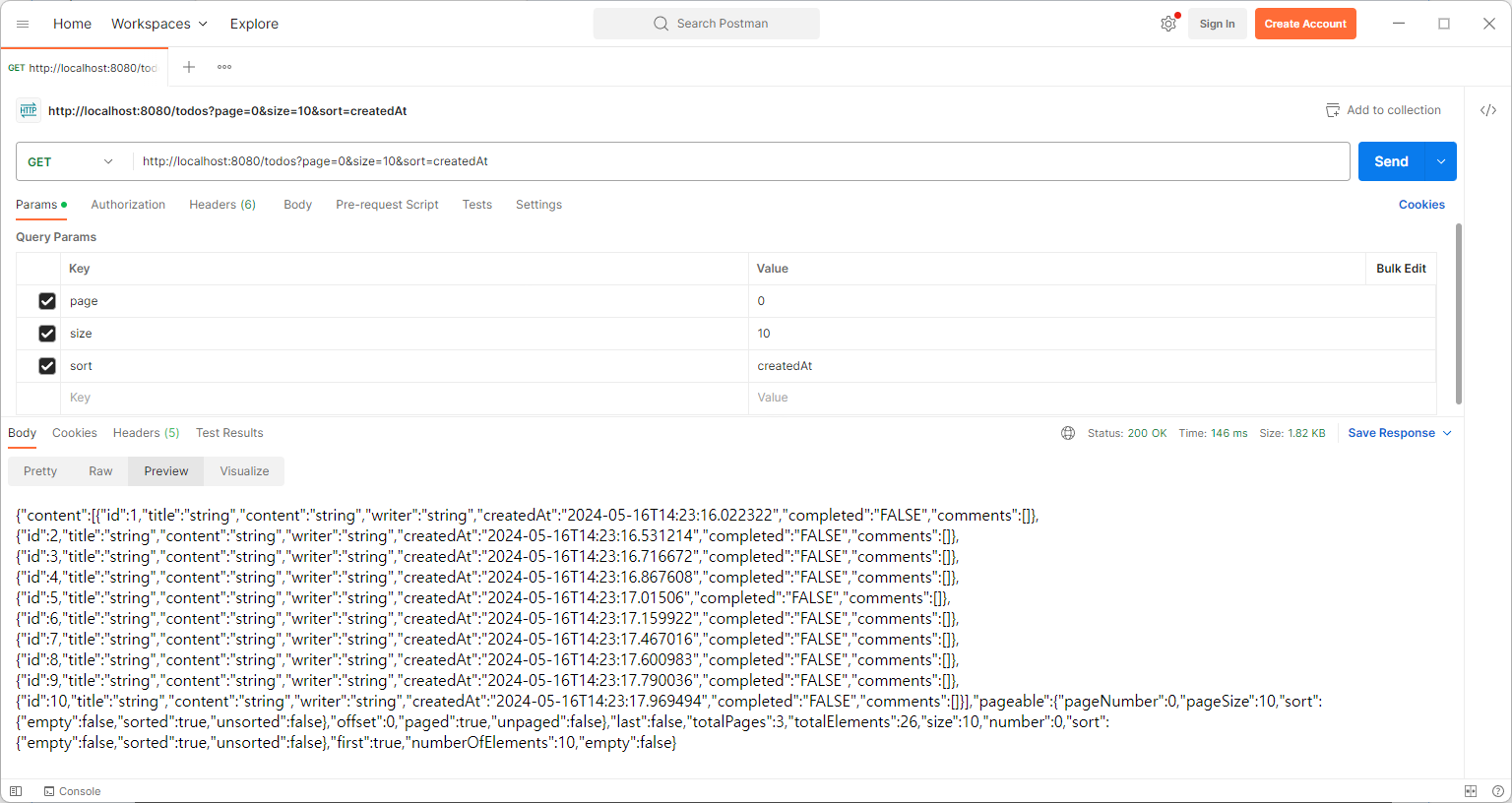Click the Sign In button

tap(1218, 24)
